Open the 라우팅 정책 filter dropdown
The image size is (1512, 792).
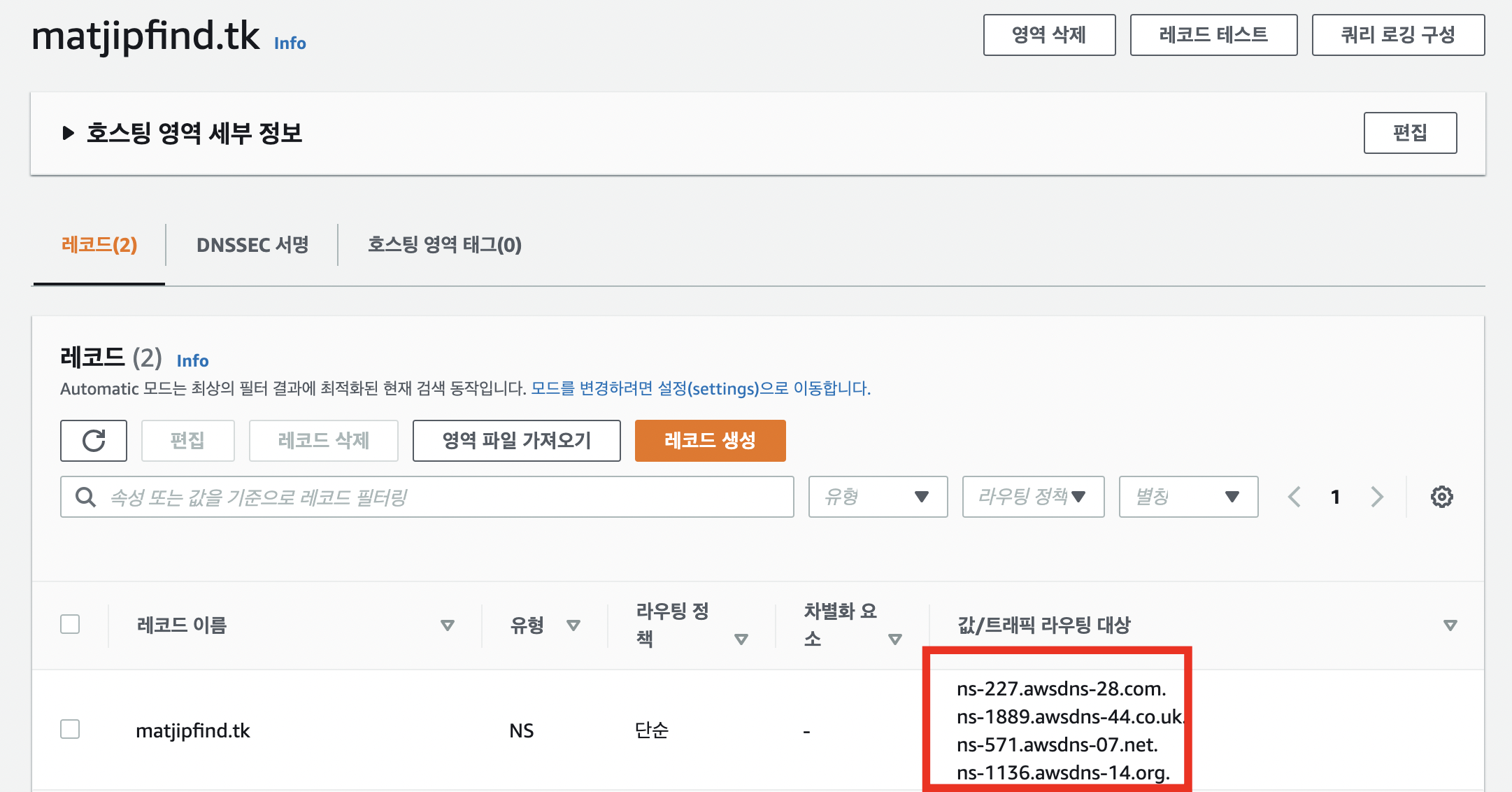(x=1033, y=497)
